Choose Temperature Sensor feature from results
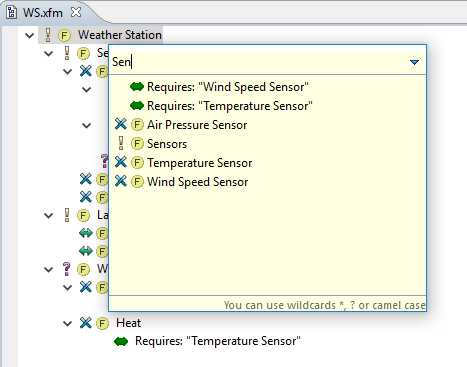Image resolution: width=467 pixels, height=367 pixels. [200, 163]
